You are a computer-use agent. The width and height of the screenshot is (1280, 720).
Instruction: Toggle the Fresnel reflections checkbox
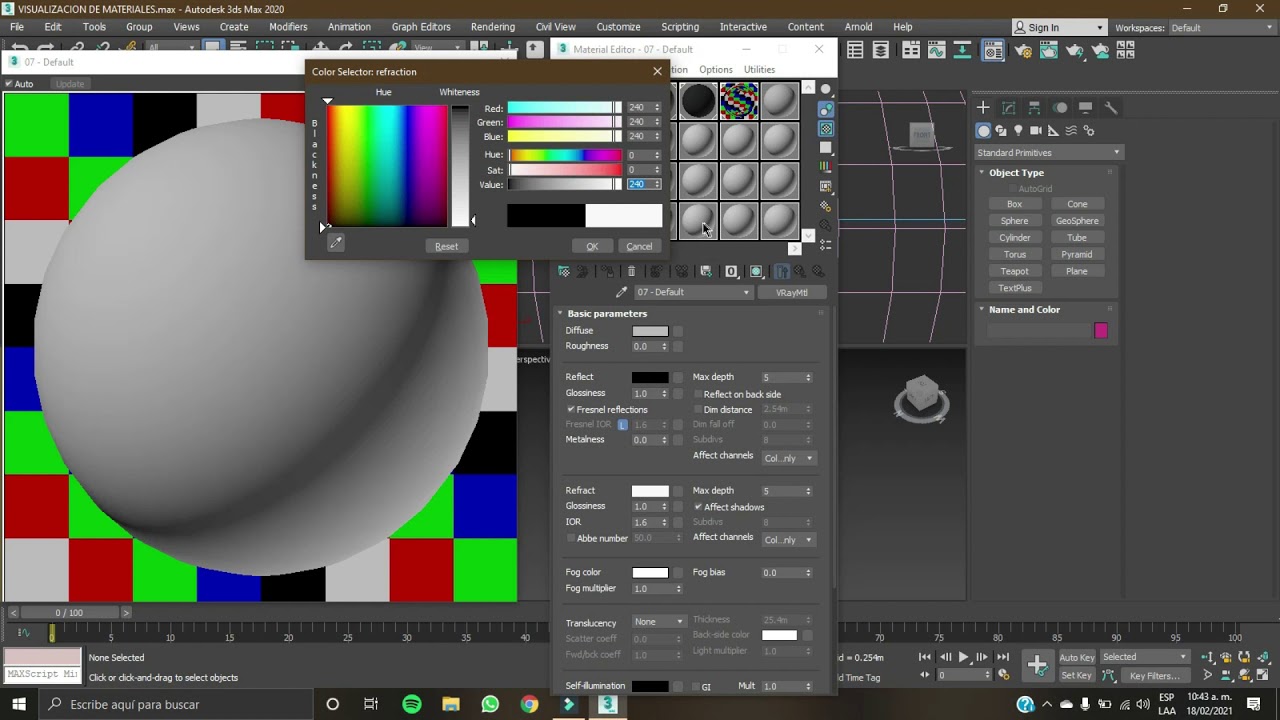[x=571, y=409]
